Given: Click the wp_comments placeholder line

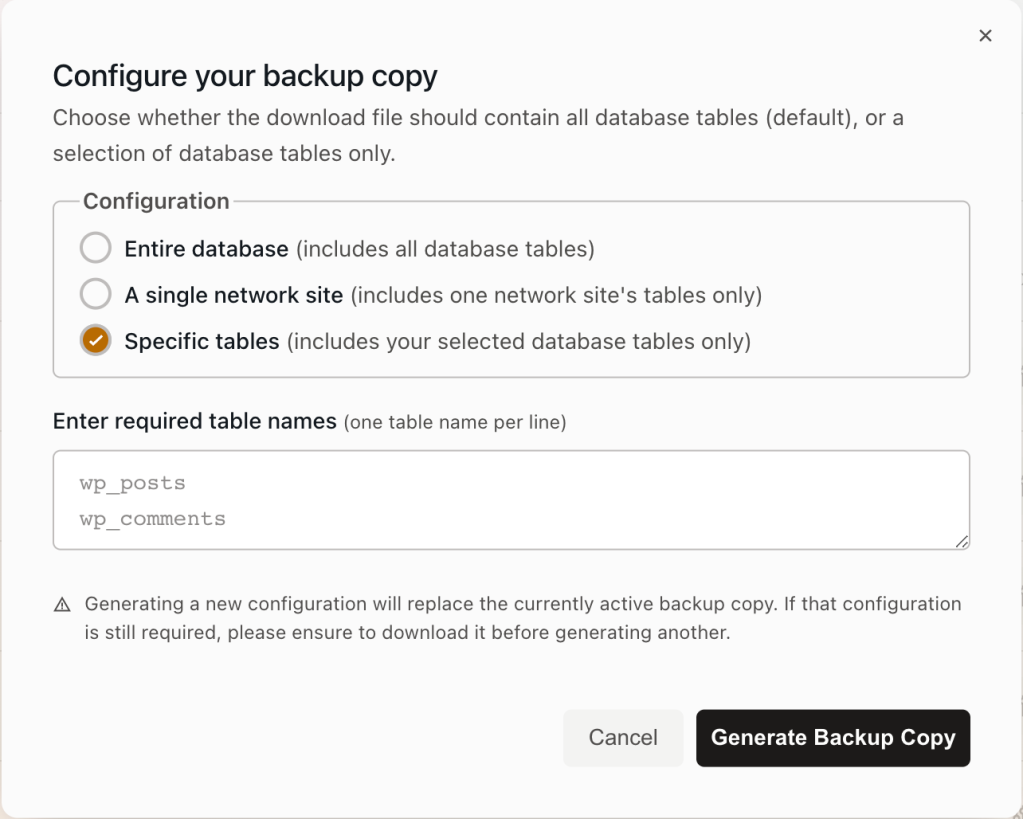Looking at the screenshot, I should click(153, 519).
